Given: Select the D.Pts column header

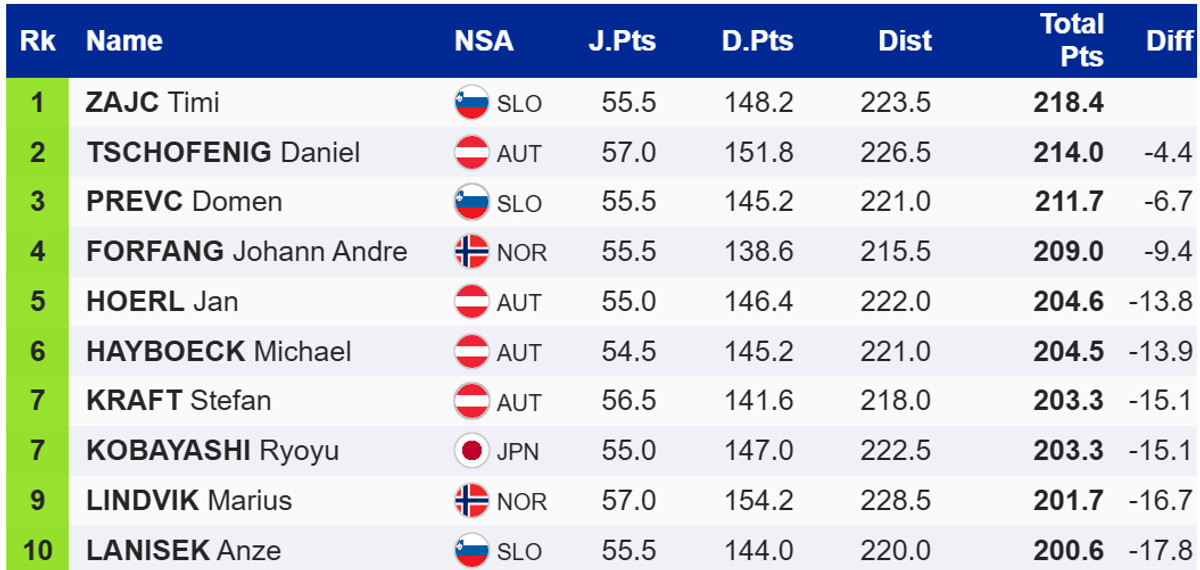Looking at the screenshot, I should coord(757,41).
